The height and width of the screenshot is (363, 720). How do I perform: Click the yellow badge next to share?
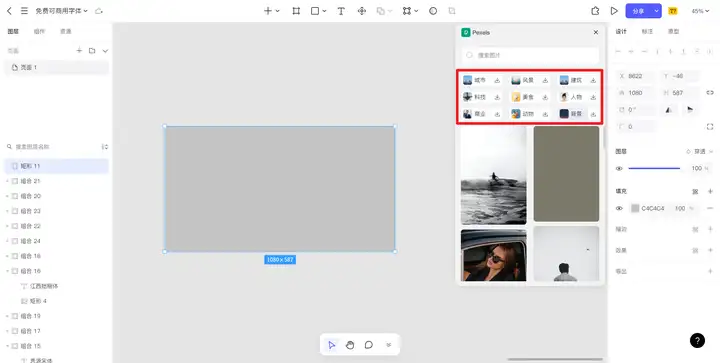(673, 11)
